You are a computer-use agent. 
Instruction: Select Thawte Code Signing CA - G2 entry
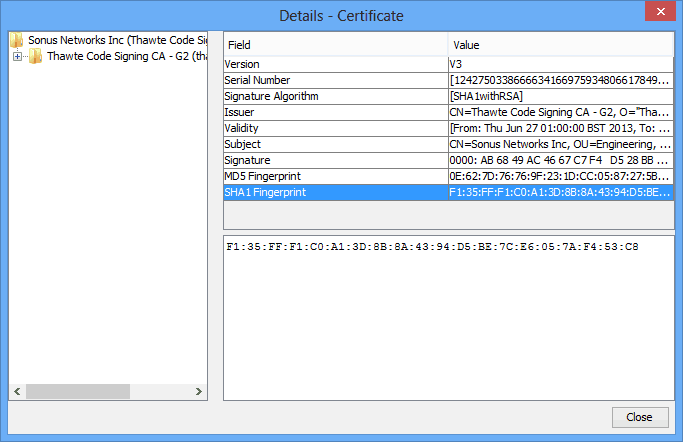pos(126,57)
